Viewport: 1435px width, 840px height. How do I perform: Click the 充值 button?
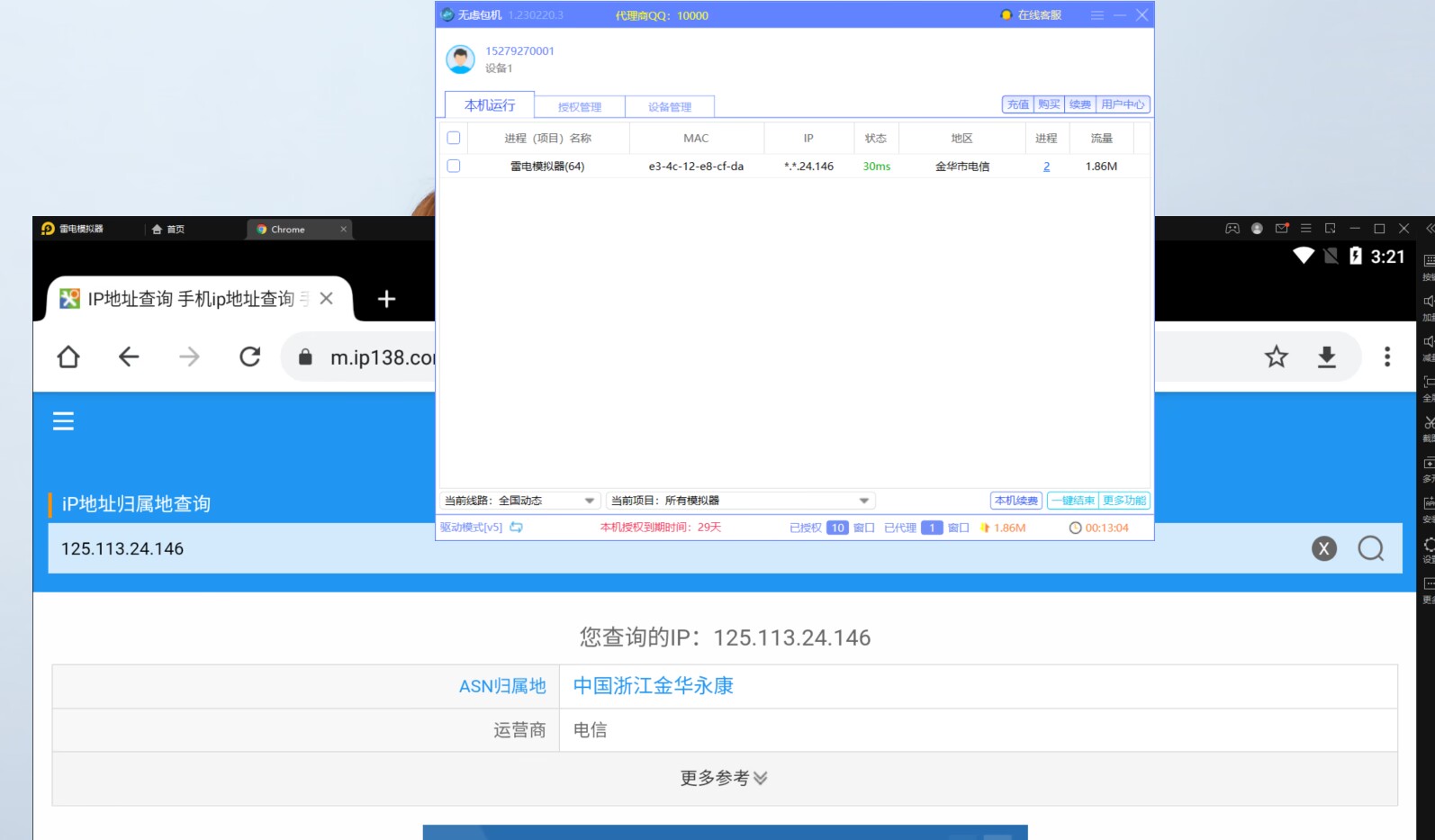click(1018, 104)
